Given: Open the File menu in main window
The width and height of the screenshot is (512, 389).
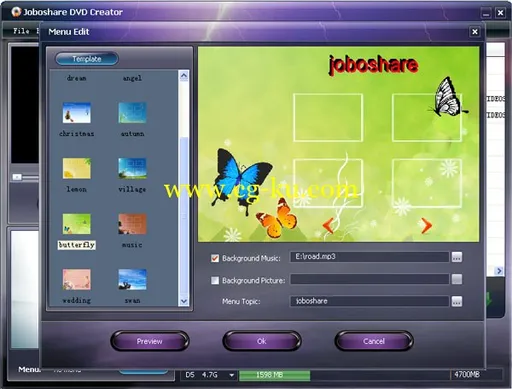Looking at the screenshot, I should (21, 31).
